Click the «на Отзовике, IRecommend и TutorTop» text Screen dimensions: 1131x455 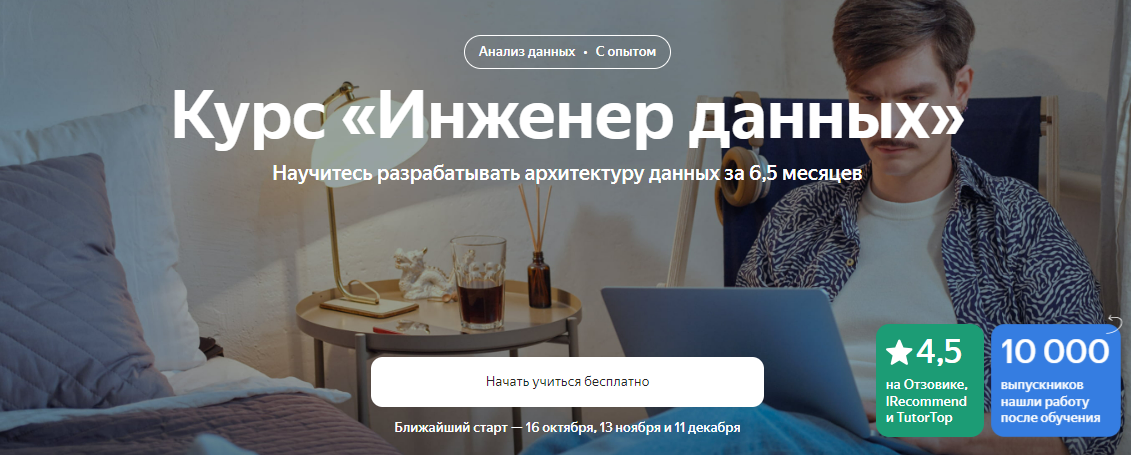(926, 401)
